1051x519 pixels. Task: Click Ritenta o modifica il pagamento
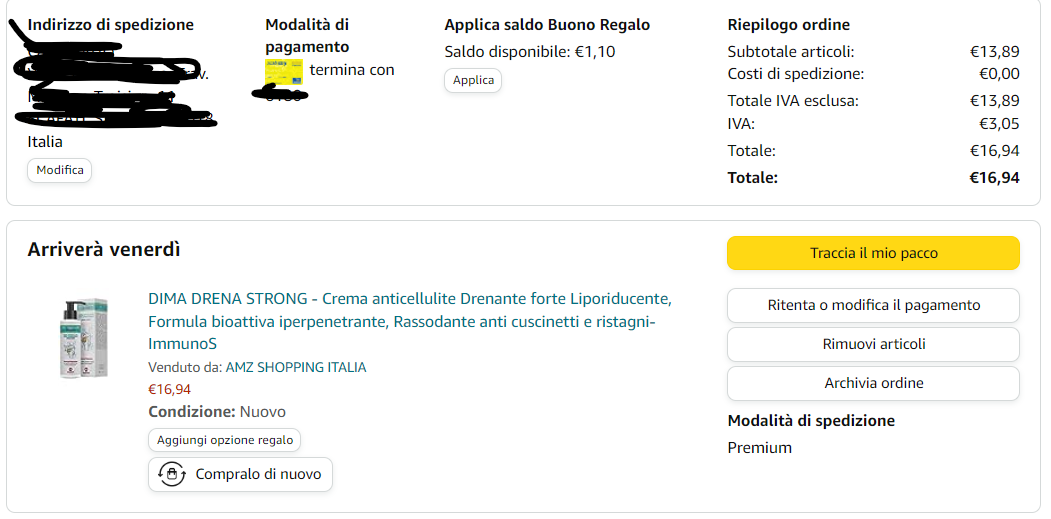(873, 305)
